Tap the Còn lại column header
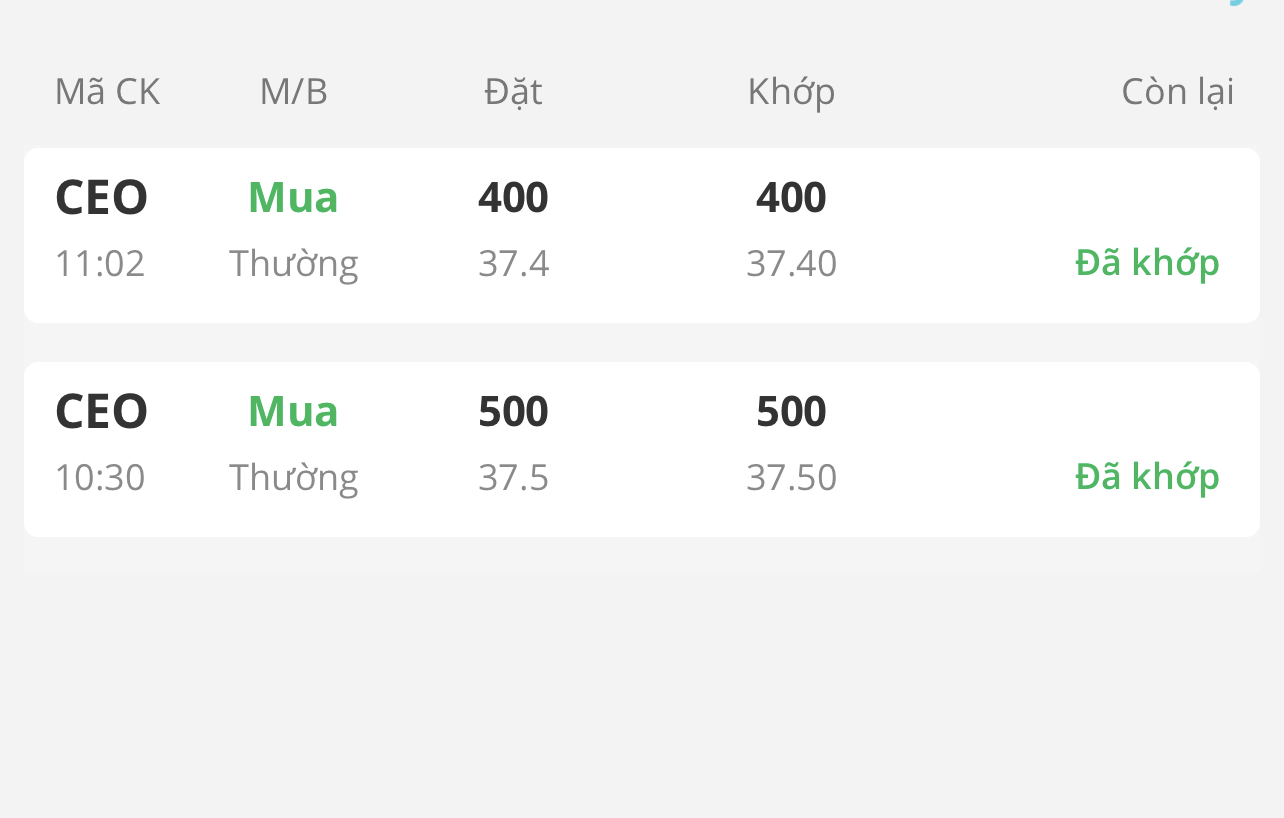The height and width of the screenshot is (818, 1284). (1177, 92)
